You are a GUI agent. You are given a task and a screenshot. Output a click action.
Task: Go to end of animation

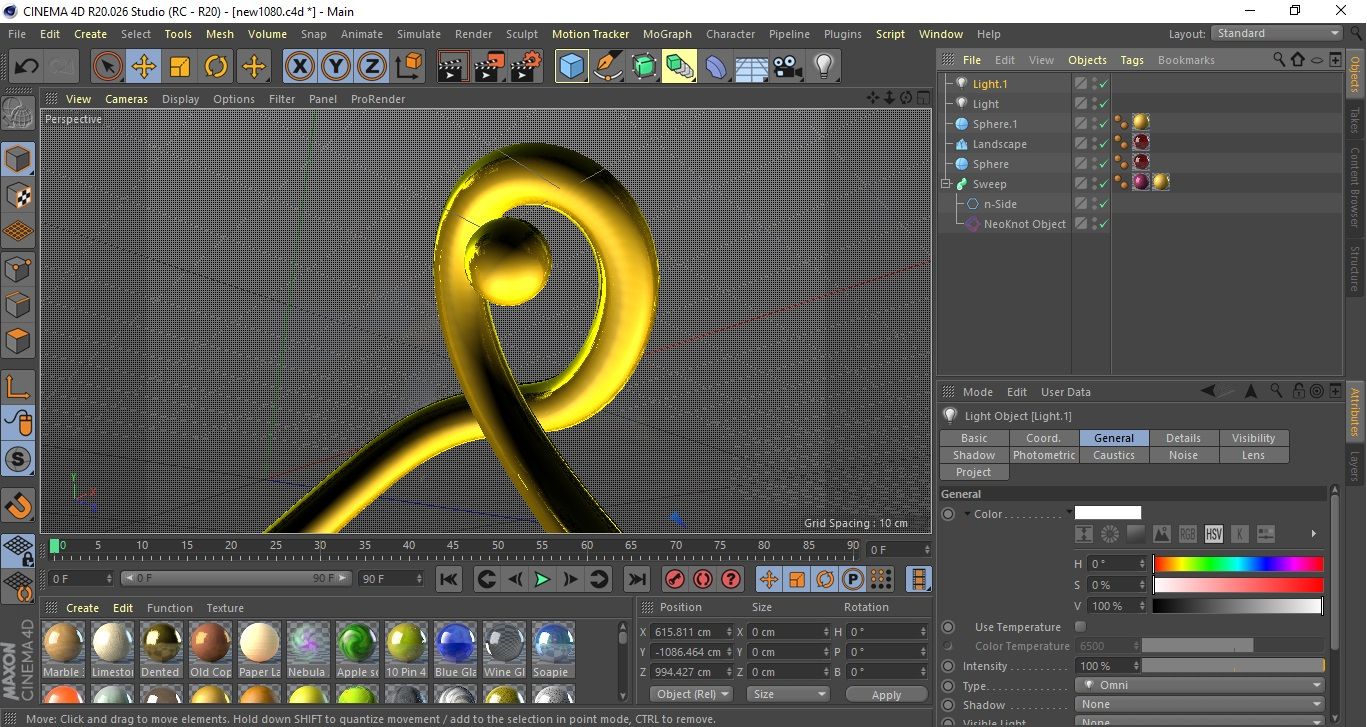point(636,579)
